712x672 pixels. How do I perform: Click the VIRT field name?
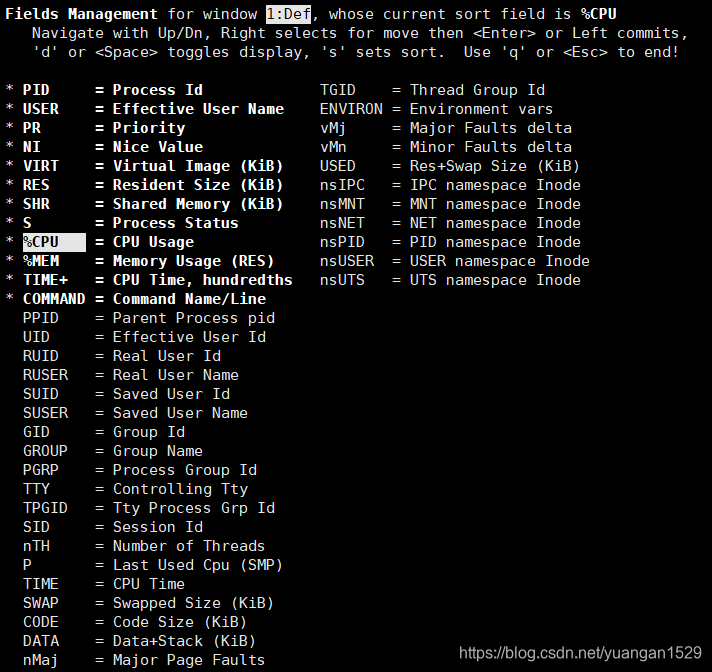point(41,166)
